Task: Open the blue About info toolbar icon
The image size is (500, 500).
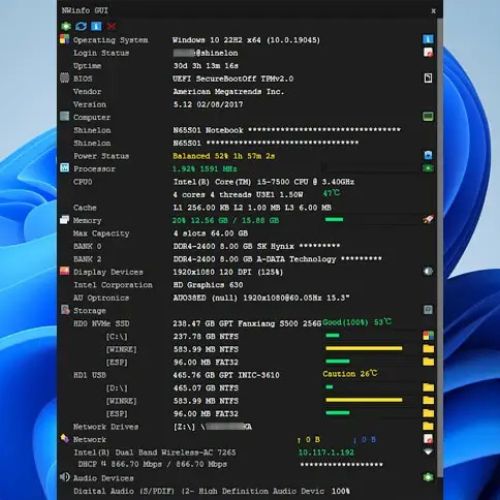Action: click(96, 26)
